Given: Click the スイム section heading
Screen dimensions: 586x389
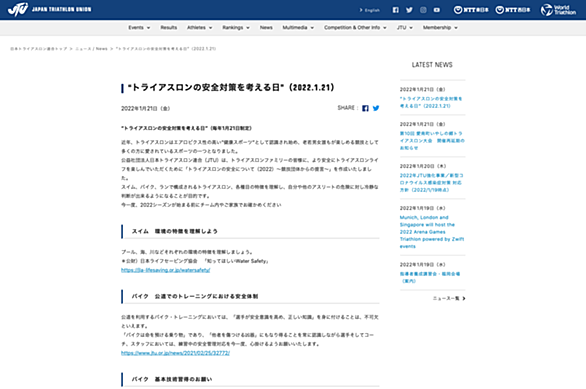Looking at the screenshot, I should (x=175, y=231).
